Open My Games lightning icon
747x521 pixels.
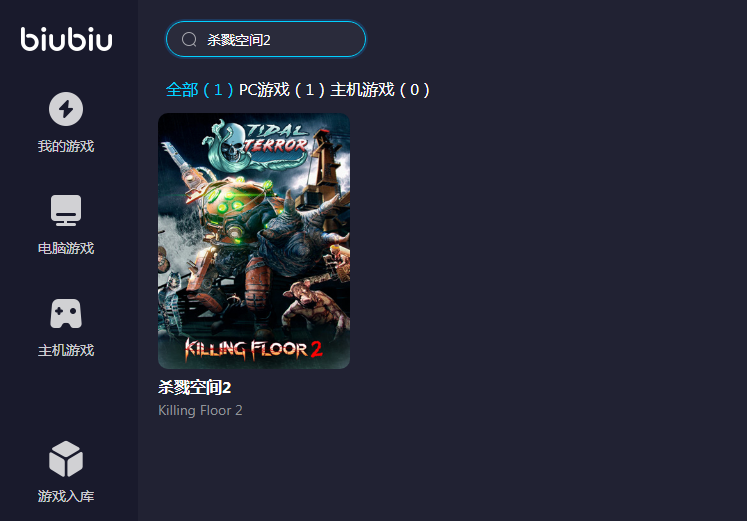[66, 109]
